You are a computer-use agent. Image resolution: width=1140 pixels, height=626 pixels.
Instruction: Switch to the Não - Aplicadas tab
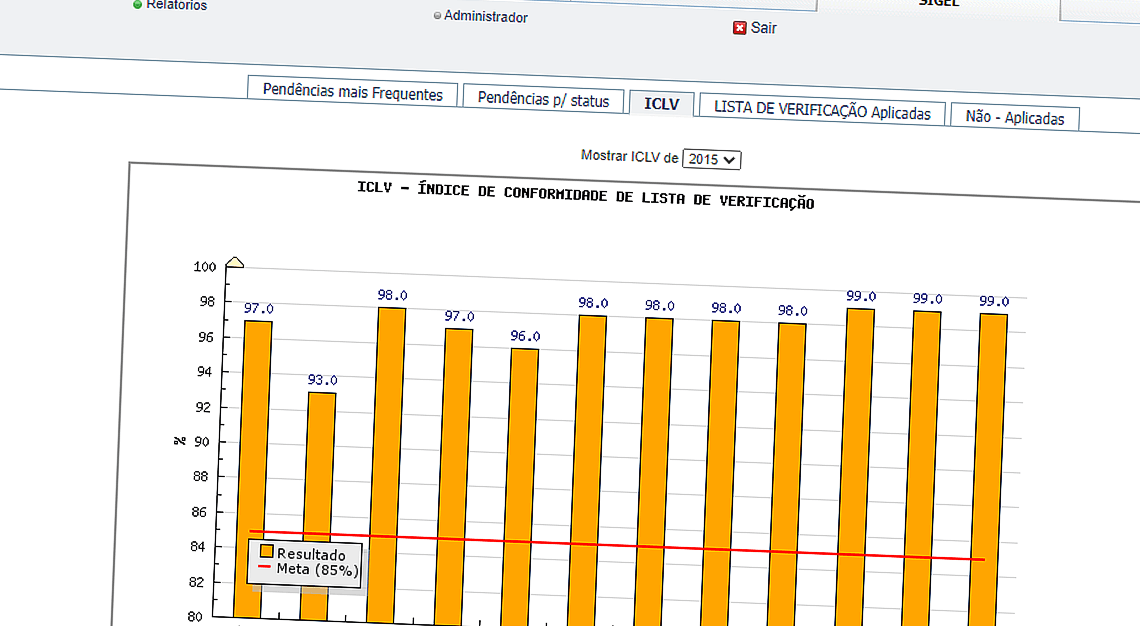[x=1014, y=116]
